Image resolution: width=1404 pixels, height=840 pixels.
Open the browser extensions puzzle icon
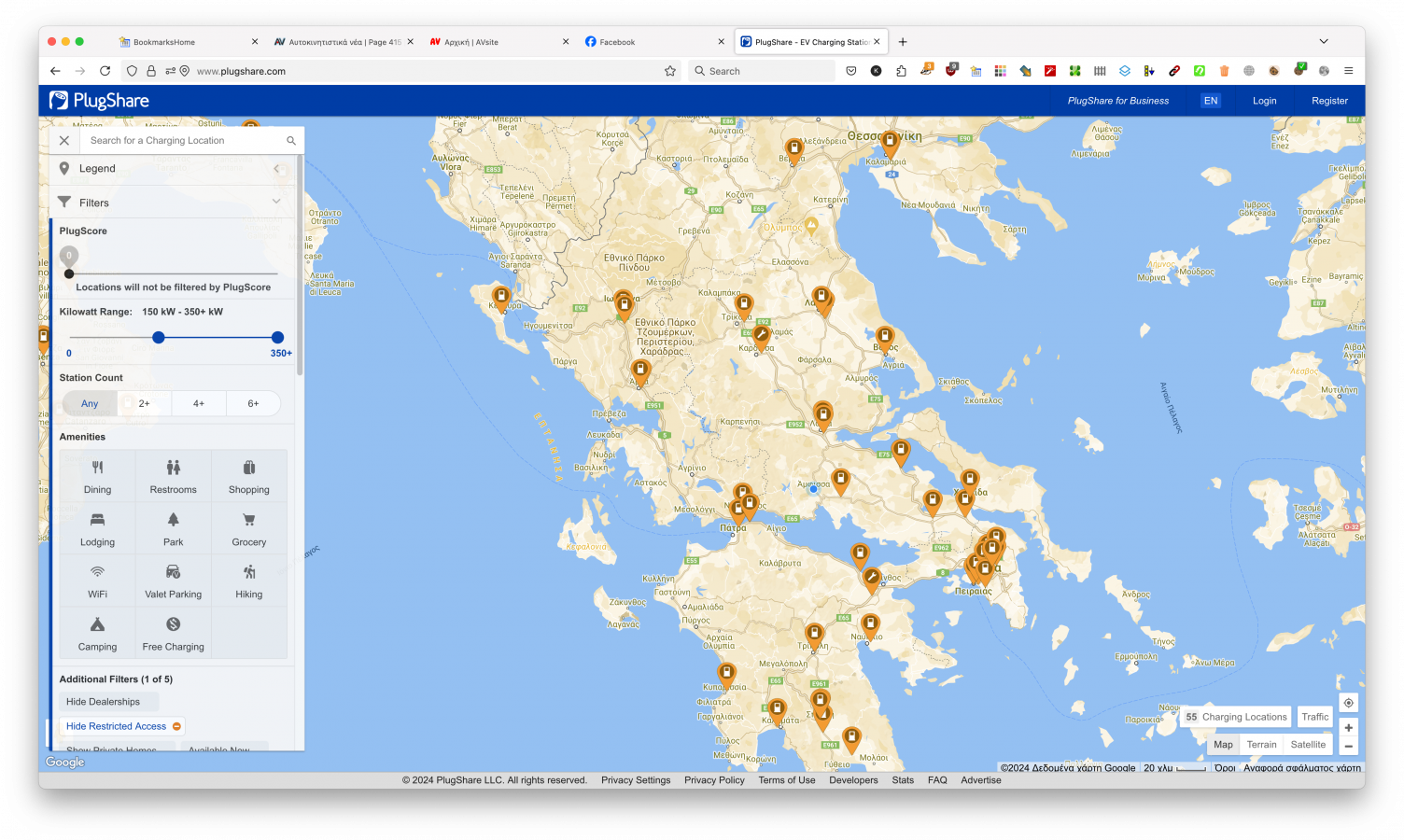click(x=901, y=71)
